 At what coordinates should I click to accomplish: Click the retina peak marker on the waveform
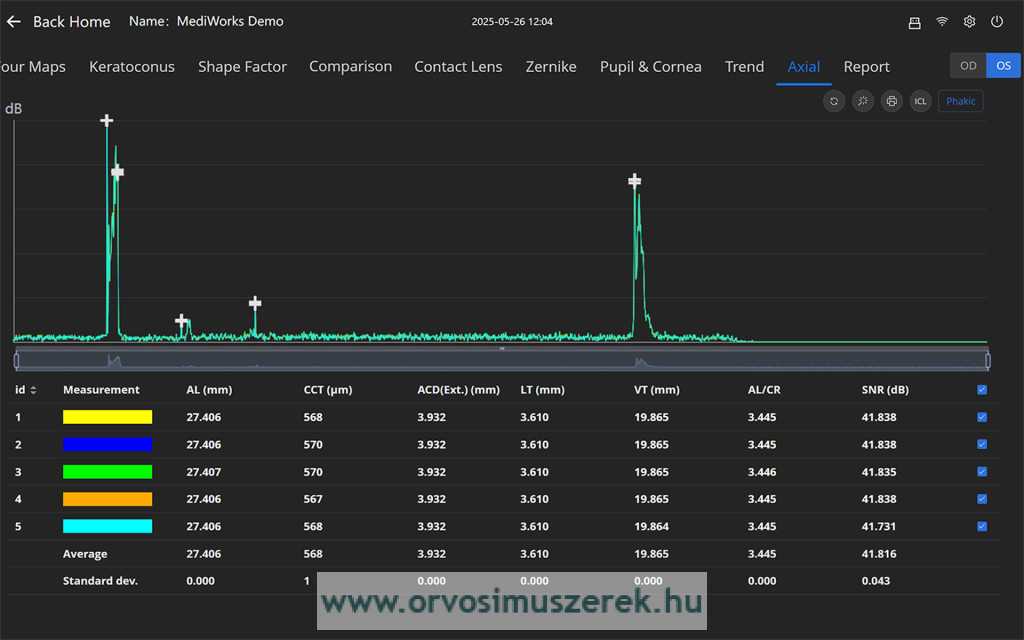point(634,181)
